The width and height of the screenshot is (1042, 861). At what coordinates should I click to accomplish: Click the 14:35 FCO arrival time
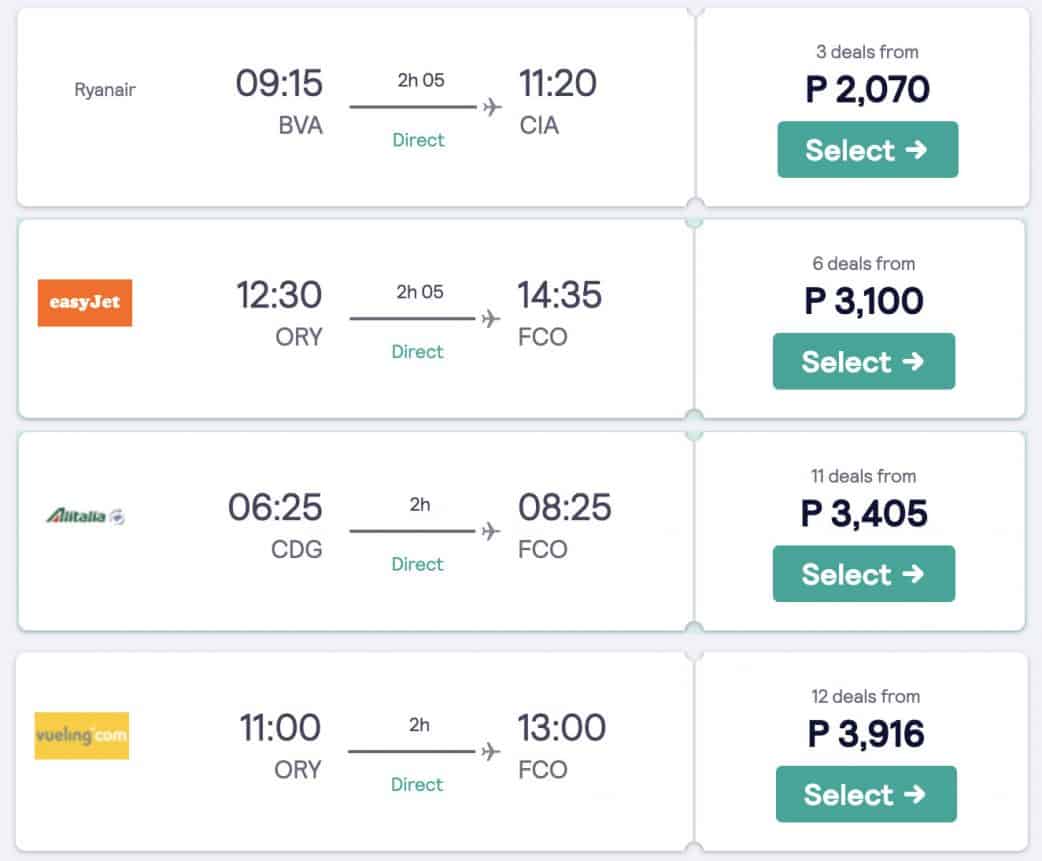coord(560,295)
